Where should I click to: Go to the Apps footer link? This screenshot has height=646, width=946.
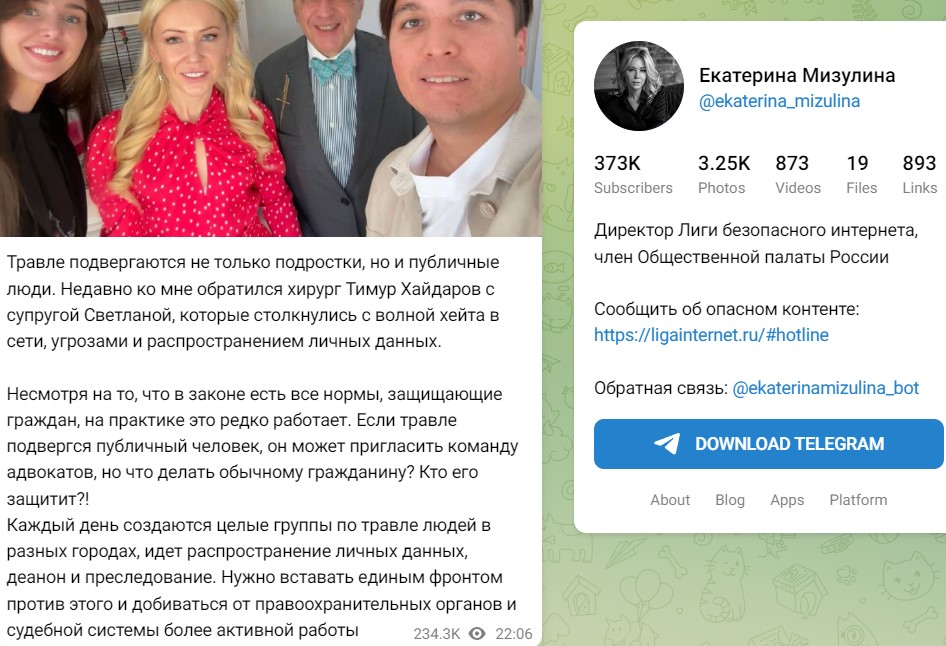[787, 500]
